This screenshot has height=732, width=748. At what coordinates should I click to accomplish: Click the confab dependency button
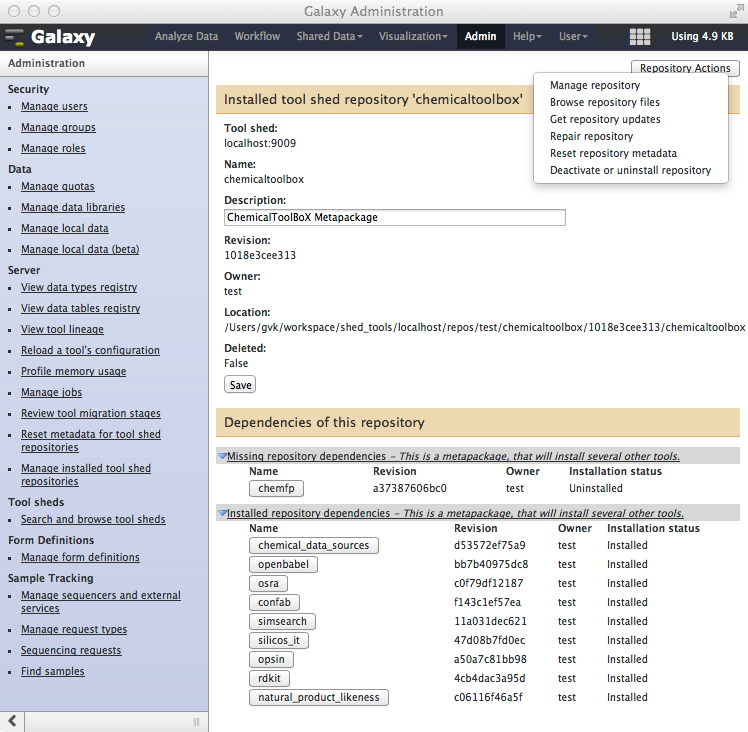coord(274,602)
